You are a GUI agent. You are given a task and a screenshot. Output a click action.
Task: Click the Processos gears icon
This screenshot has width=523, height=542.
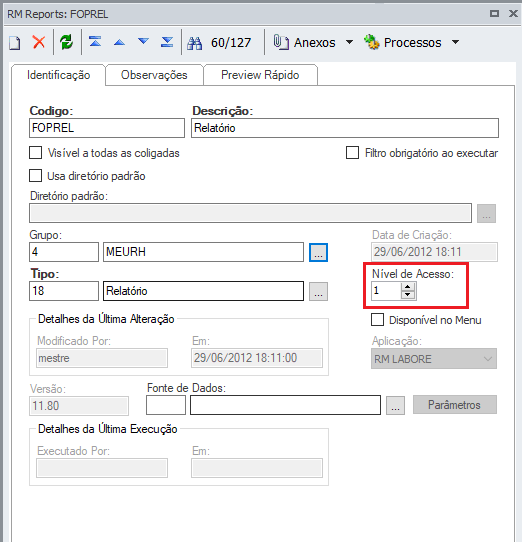coord(371,43)
